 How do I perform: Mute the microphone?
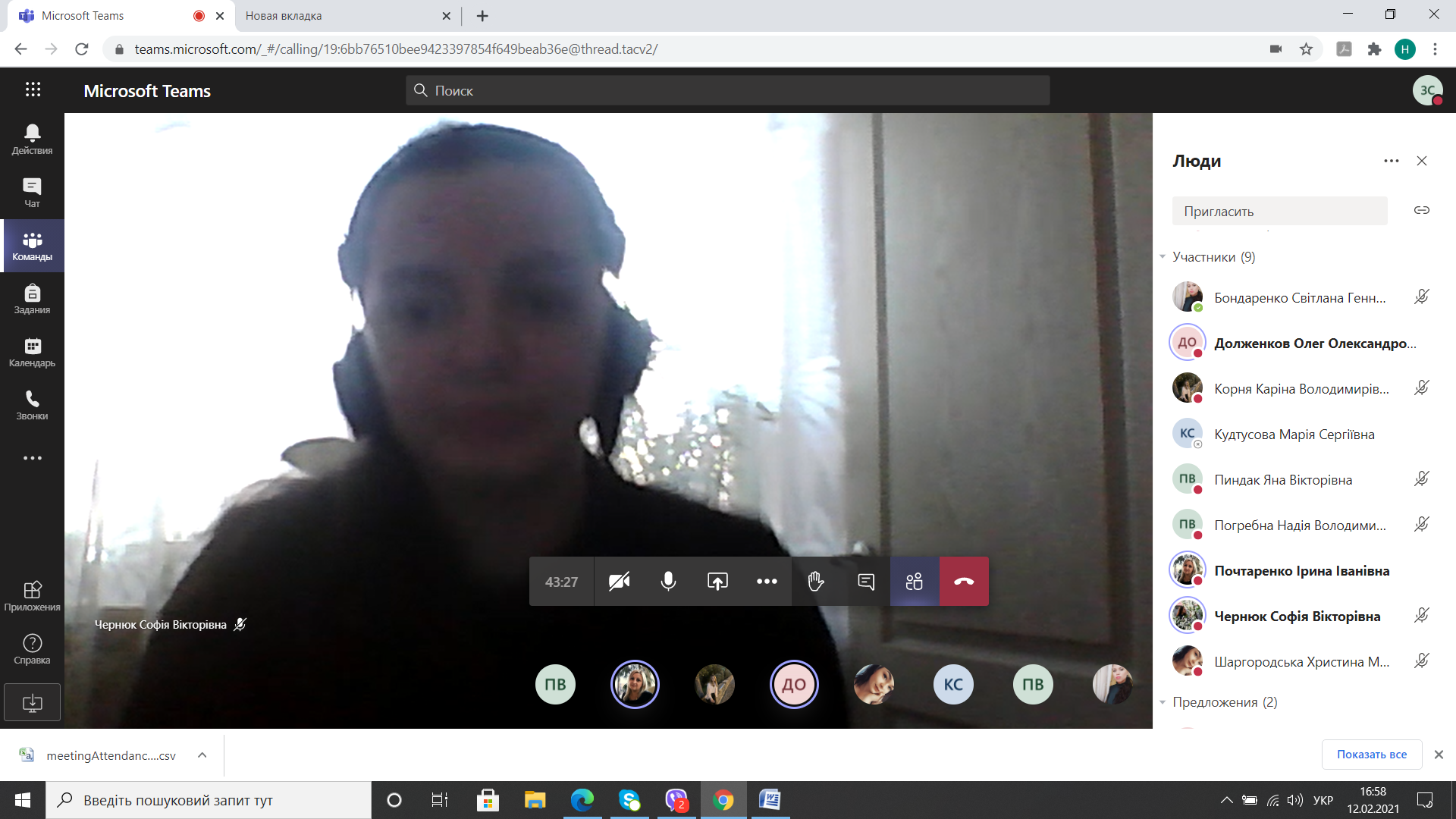(668, 582)
